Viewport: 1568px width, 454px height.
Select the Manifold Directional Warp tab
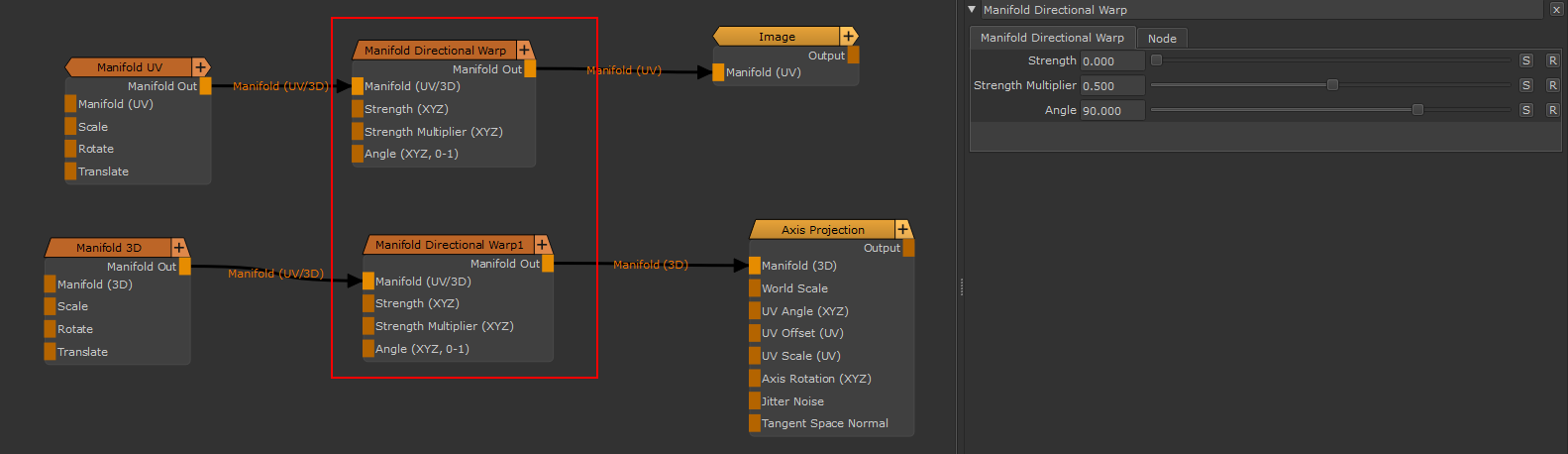point(1052,38)
